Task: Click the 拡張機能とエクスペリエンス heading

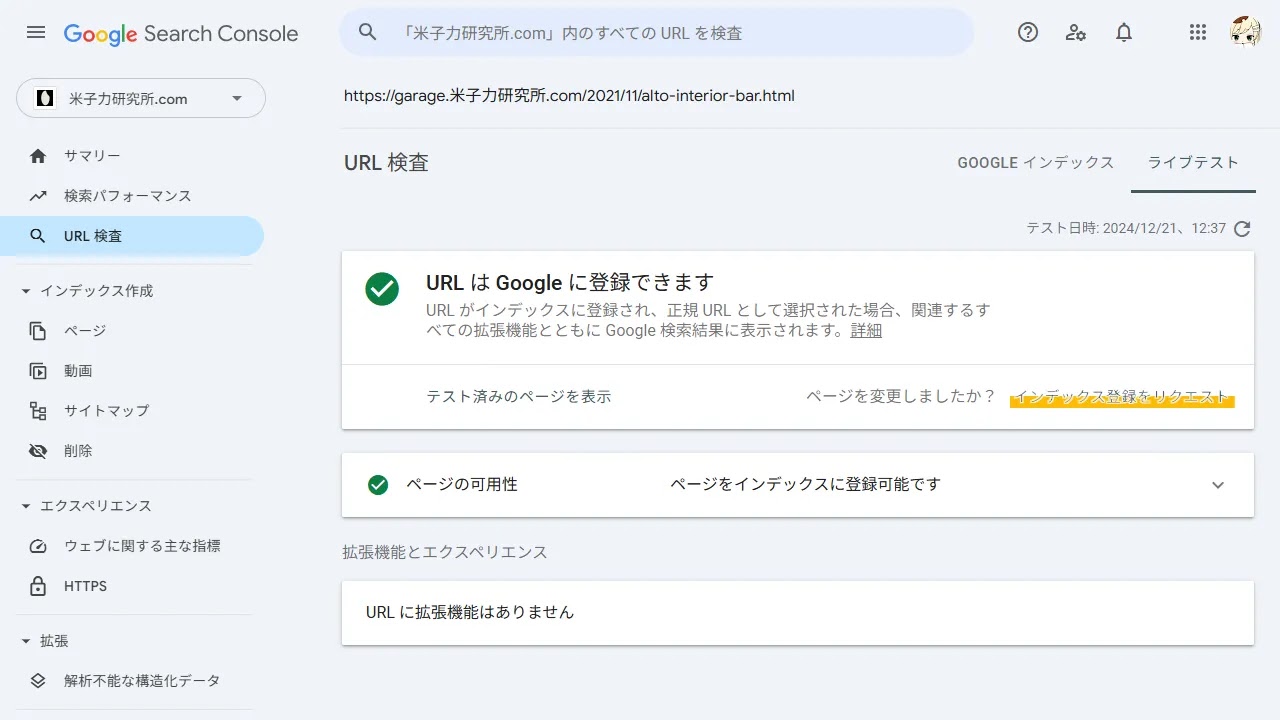Action: 445,552
